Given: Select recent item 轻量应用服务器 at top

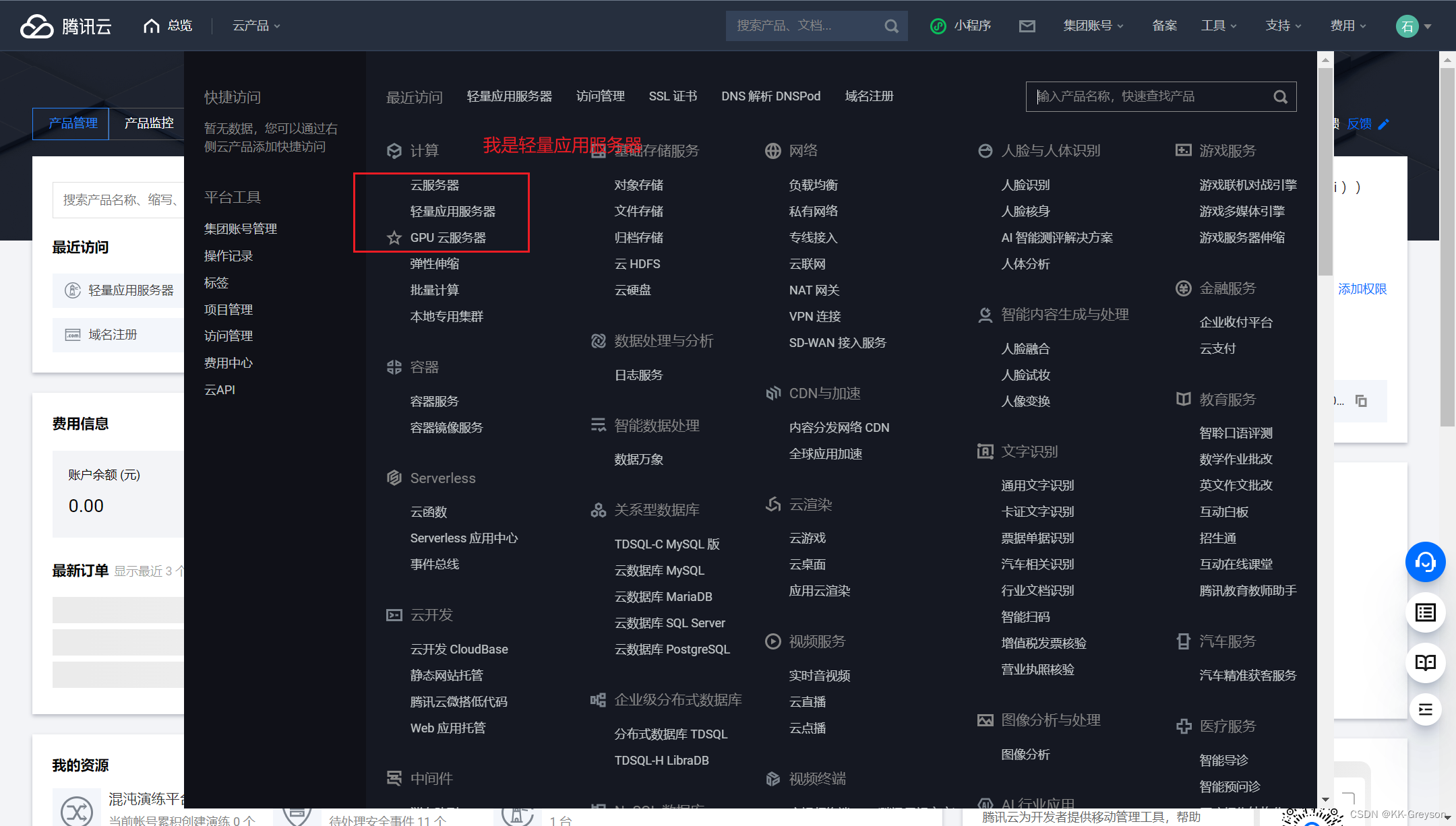Looking at the screenshot, I should (510, 96).
